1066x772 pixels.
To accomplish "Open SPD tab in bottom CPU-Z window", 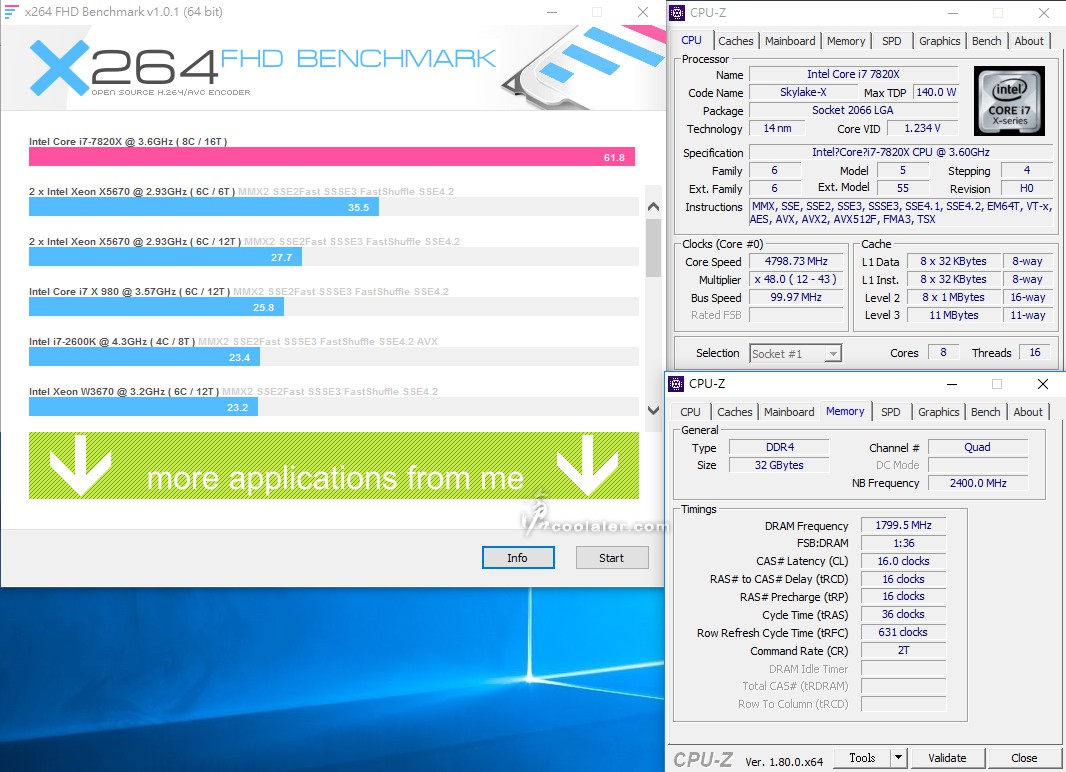I will click(891, 412).
